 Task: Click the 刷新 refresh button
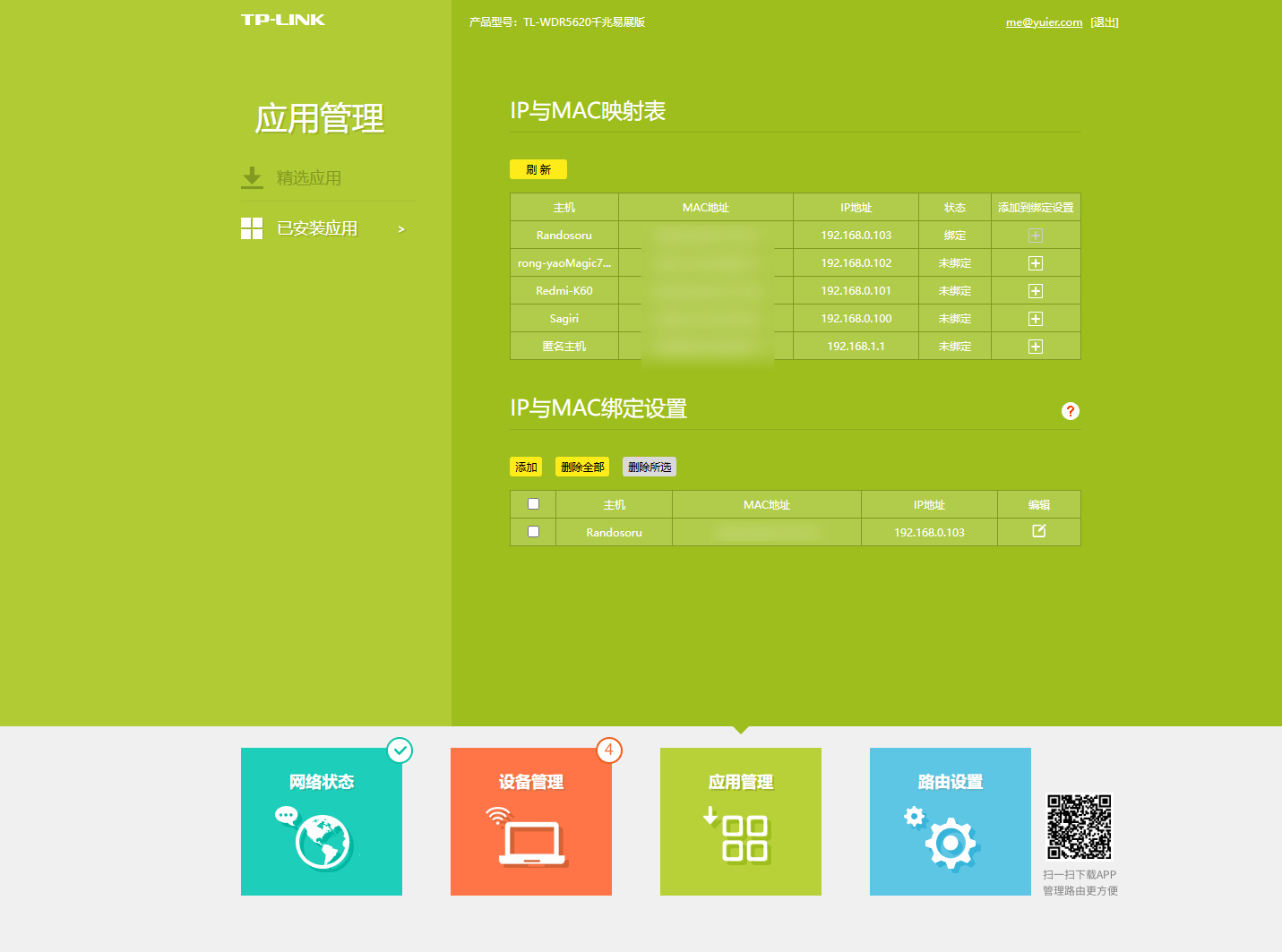[x=538, y=169]
